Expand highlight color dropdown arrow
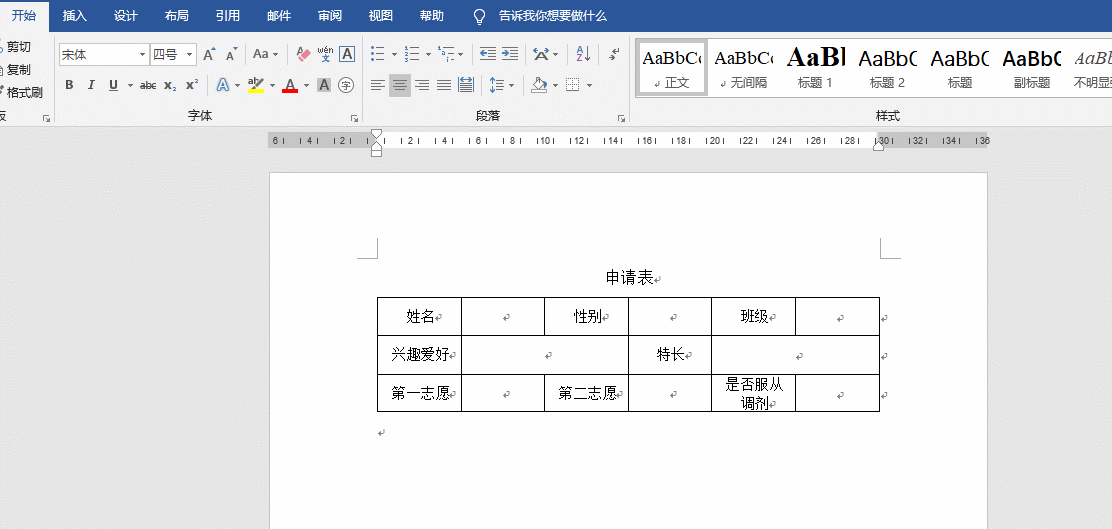This screenshot has height=529, width=1112. (x=272, y=85)
